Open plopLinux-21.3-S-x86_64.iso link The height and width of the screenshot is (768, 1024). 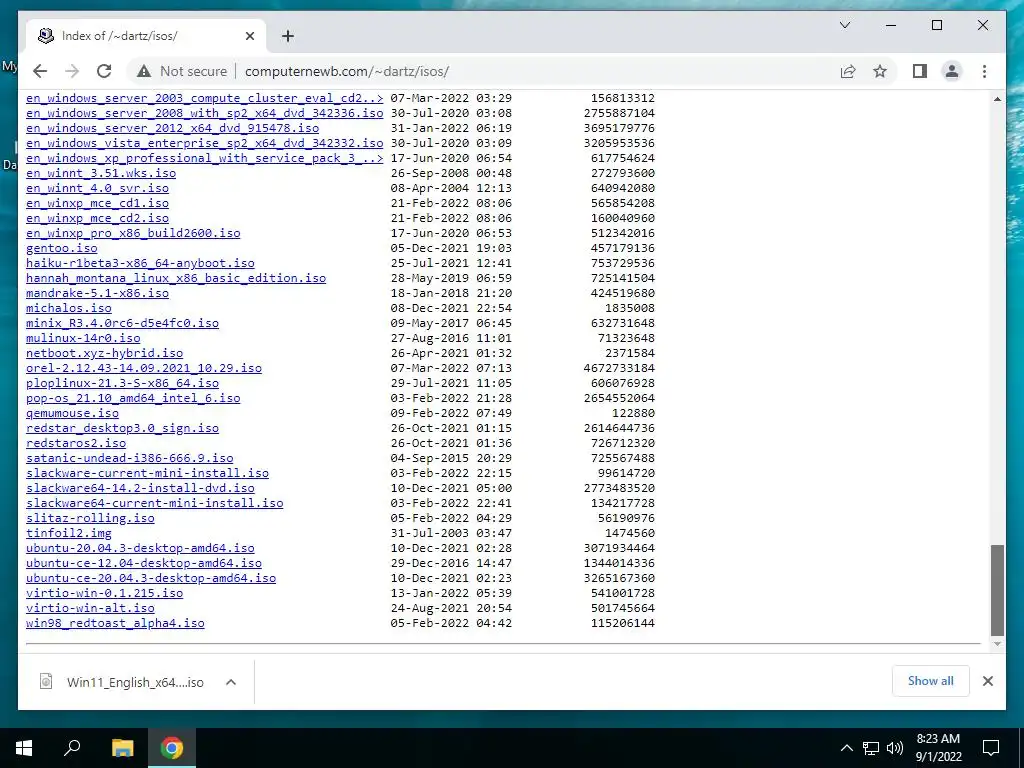122,383
